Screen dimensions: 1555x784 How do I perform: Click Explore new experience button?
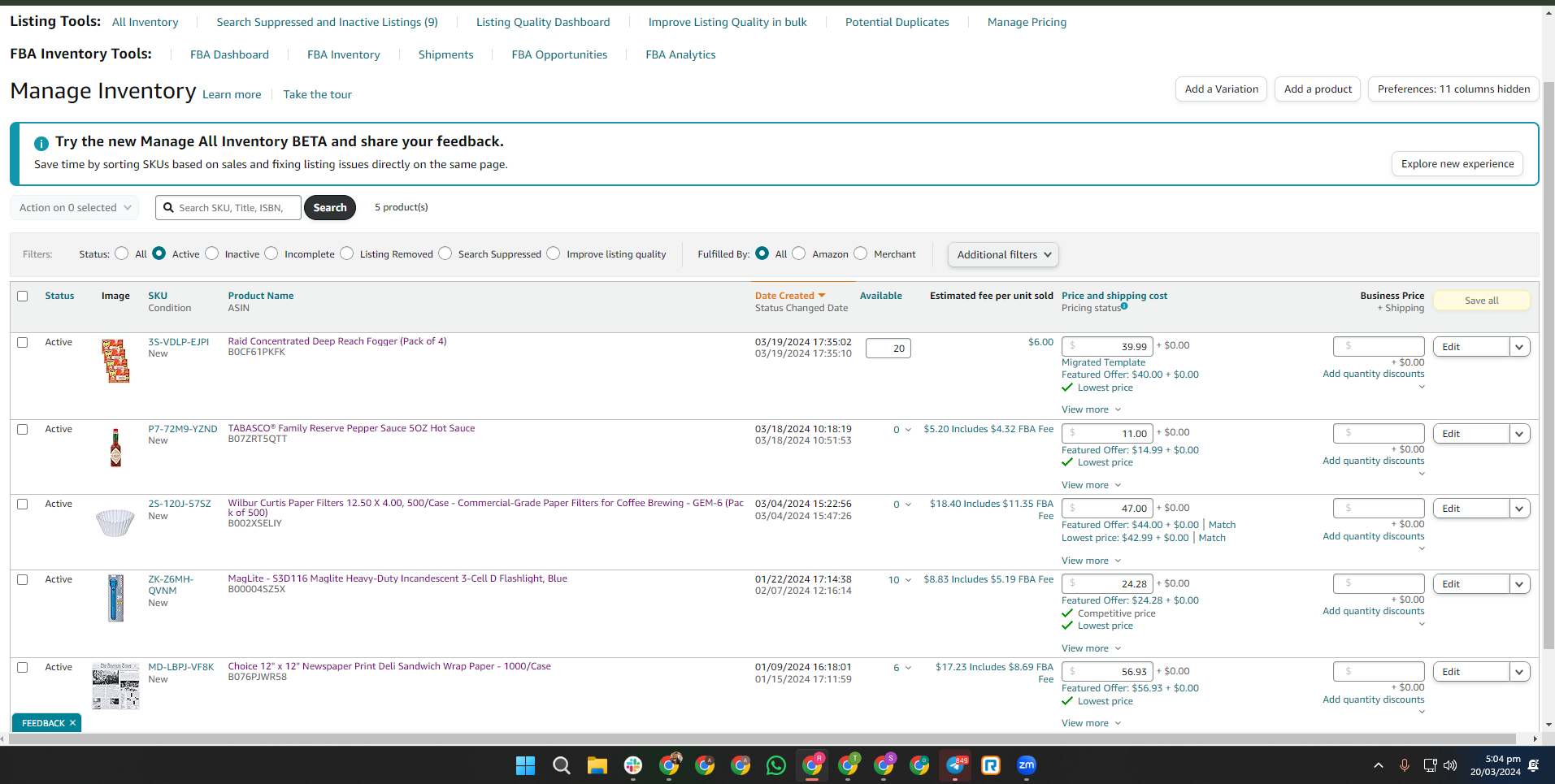pyautogui.click(x=1457, y=164)
